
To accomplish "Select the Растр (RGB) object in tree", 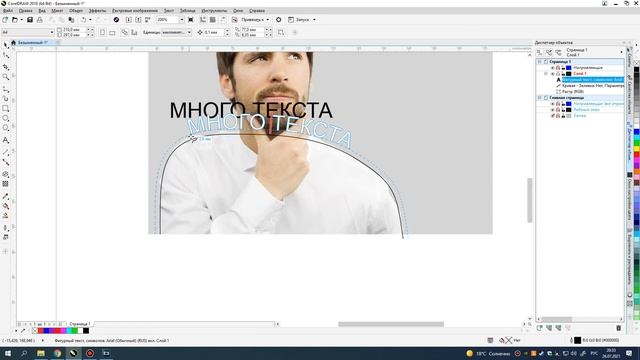I will click(573, 92).
